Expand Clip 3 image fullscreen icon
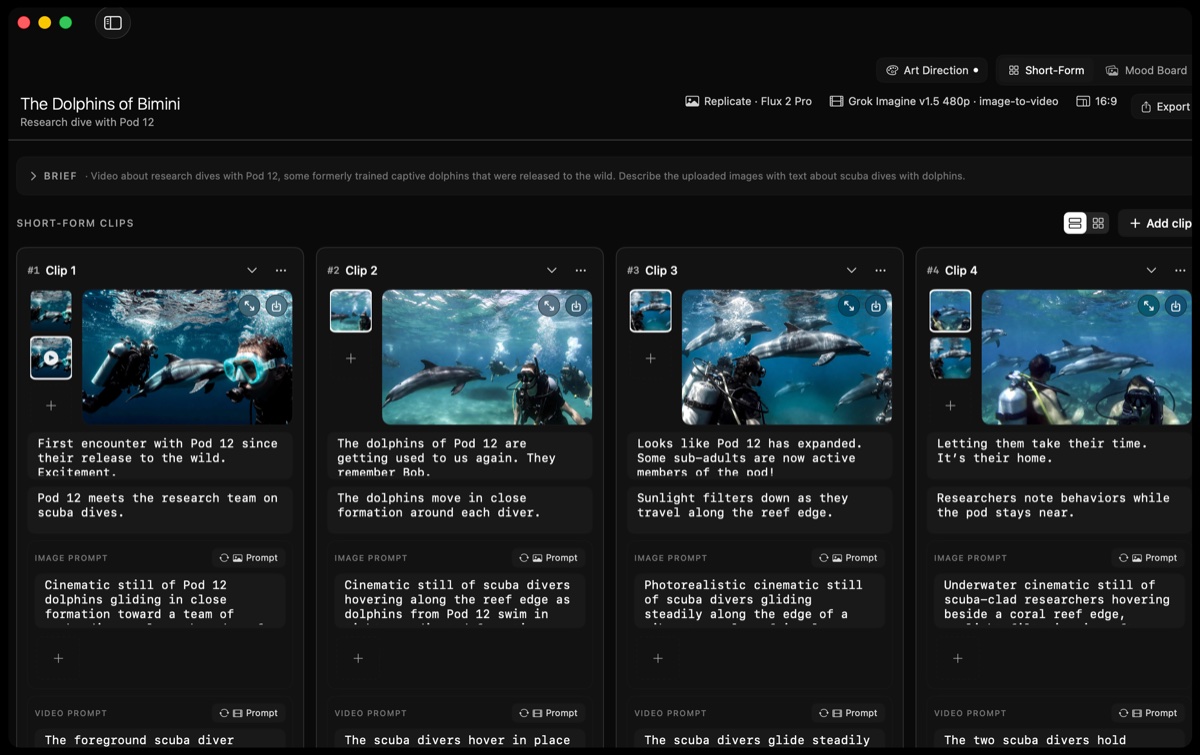Viewport: 1200px width, 755px height. [x=849, y=306]
